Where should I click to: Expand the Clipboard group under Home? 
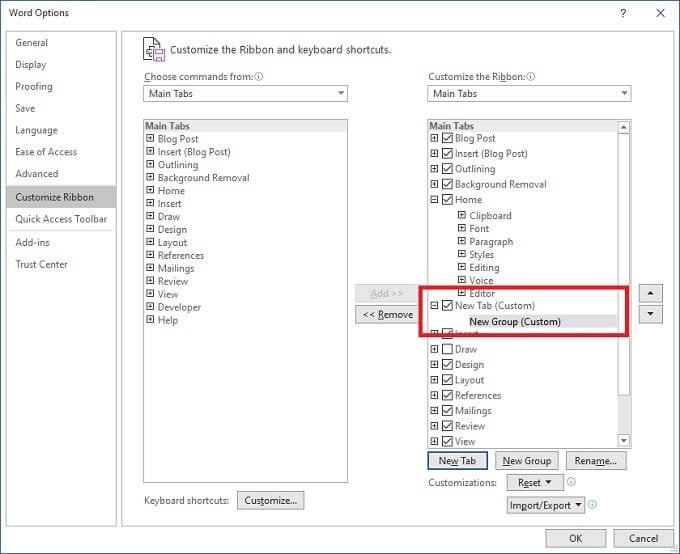(462, 215)
